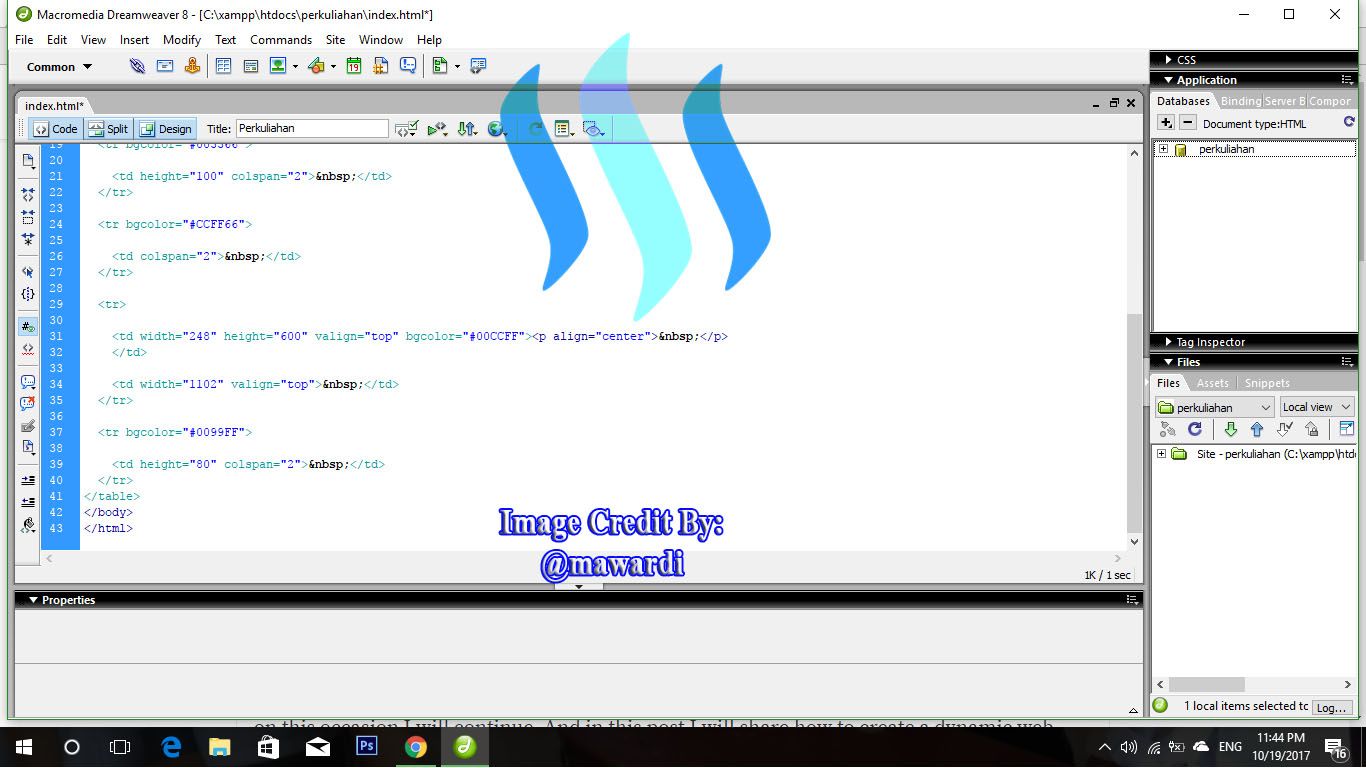This screenshot has width=1366, height=768.
Task: Open the Local view dropdown
Action: [x=1317, y=407]
